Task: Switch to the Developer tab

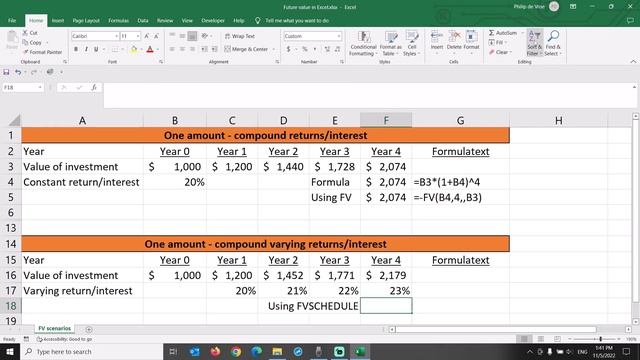Action: (x=213, y=20)
